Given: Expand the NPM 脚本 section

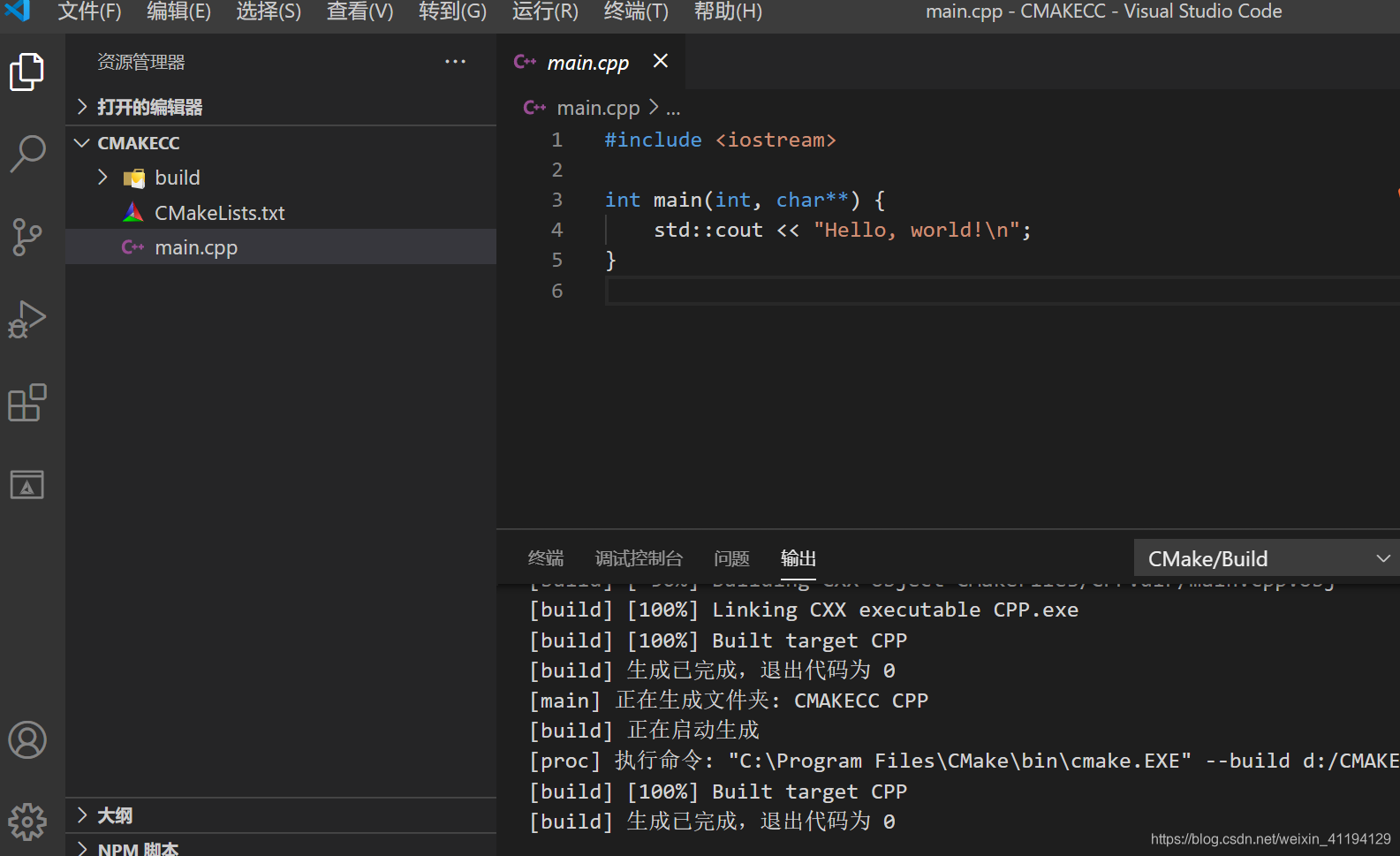Looking at the screenshot, I should 82,848.
